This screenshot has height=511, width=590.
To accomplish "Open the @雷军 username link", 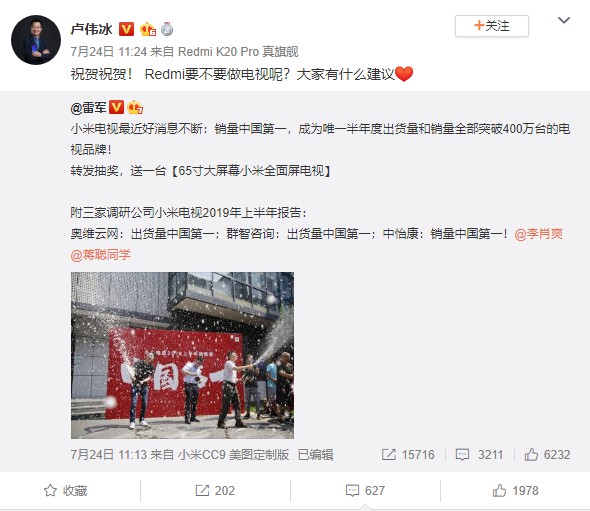I will point(88,108).
